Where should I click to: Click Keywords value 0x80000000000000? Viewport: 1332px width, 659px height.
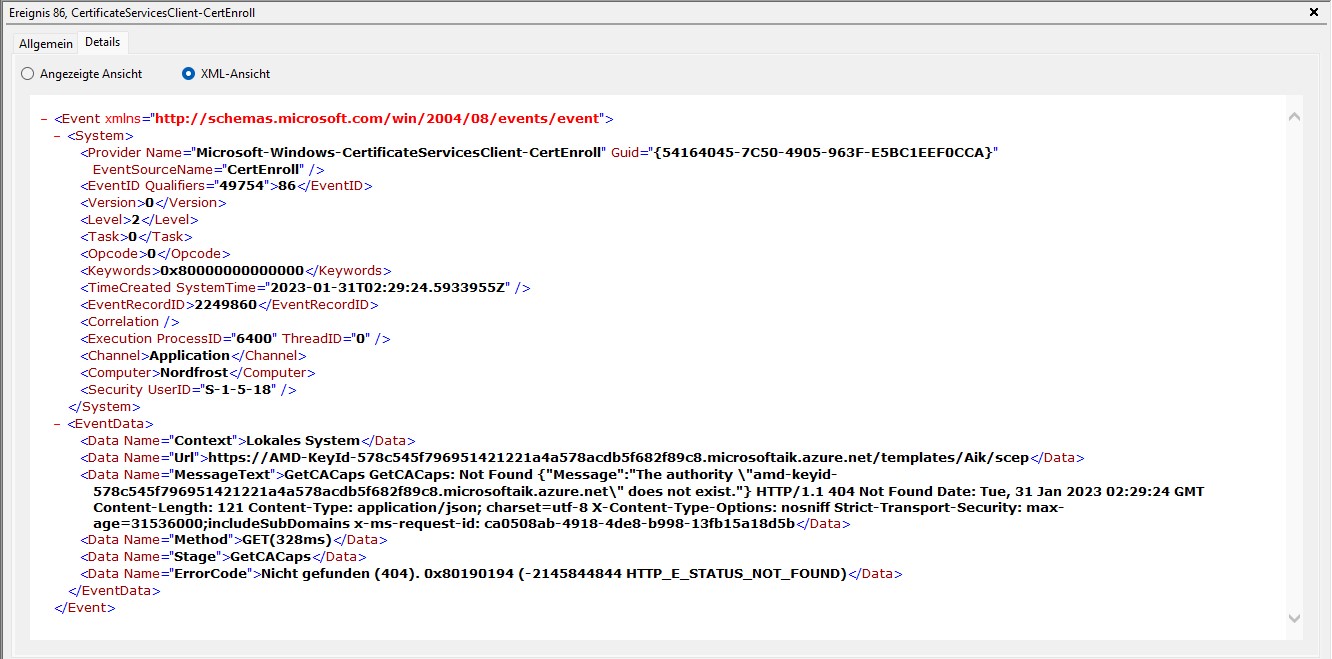(232, 271)
